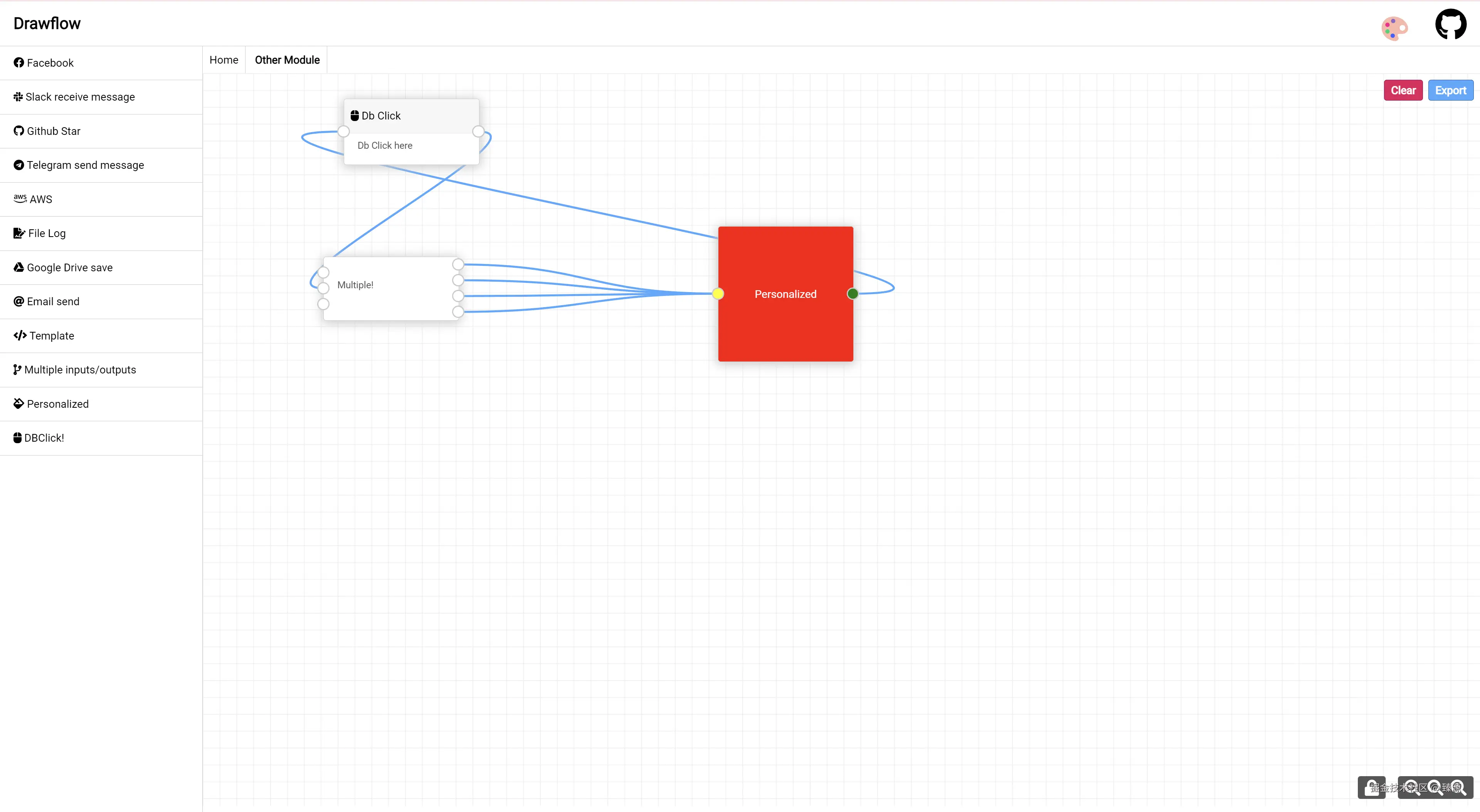Click the green output port on Personalized
The height and width of the screenshot is (812, 1480).
pyautogui.click(x=853, y=294)
